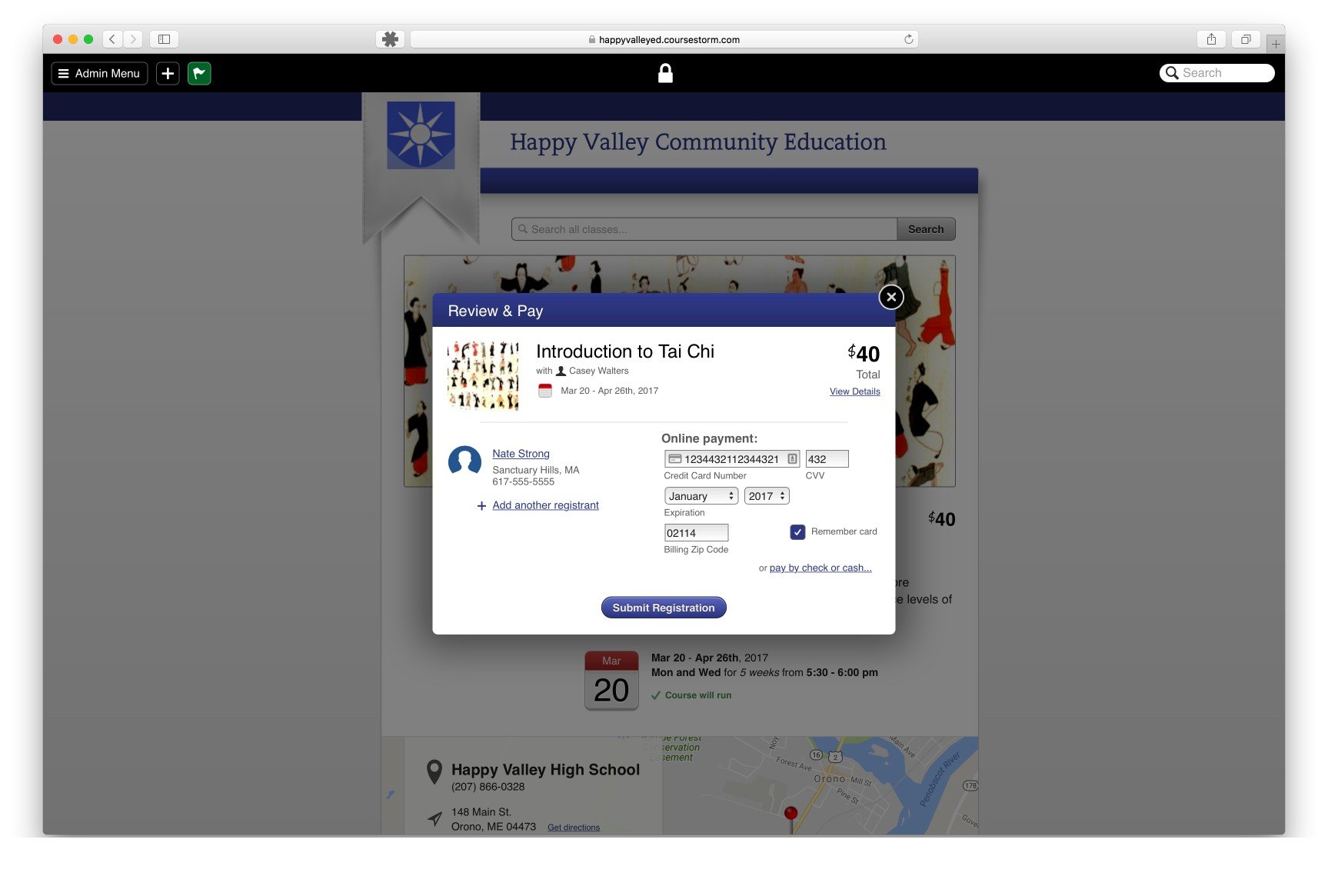1328x896 pixels.
Task: Click the credit card autofill icon
Action: point(792,459)
